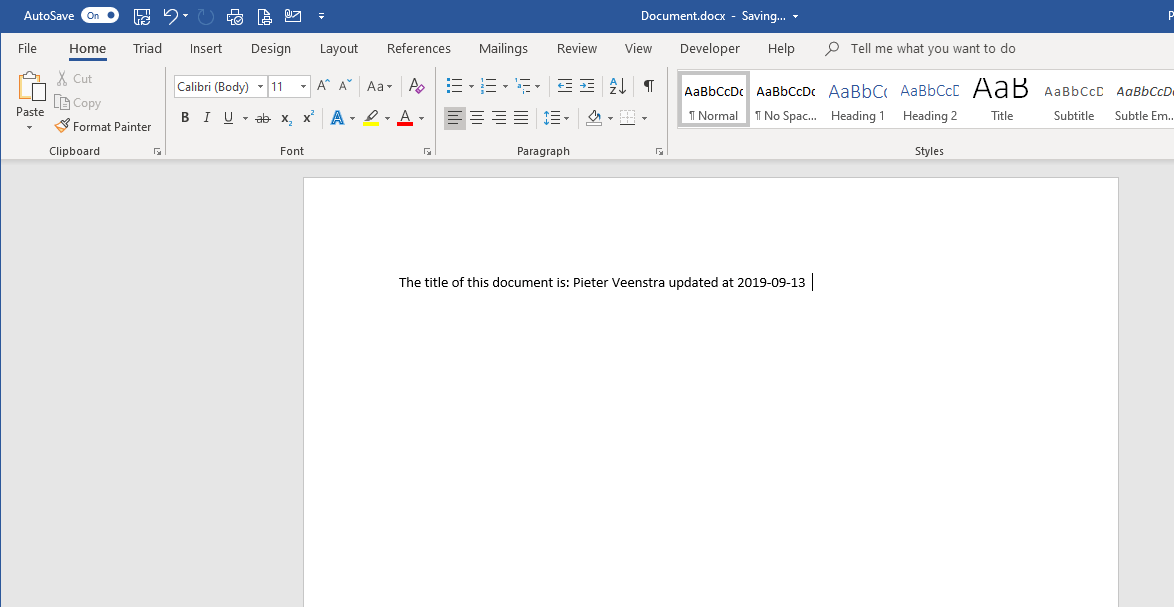Switch to the Design tab

271,49
